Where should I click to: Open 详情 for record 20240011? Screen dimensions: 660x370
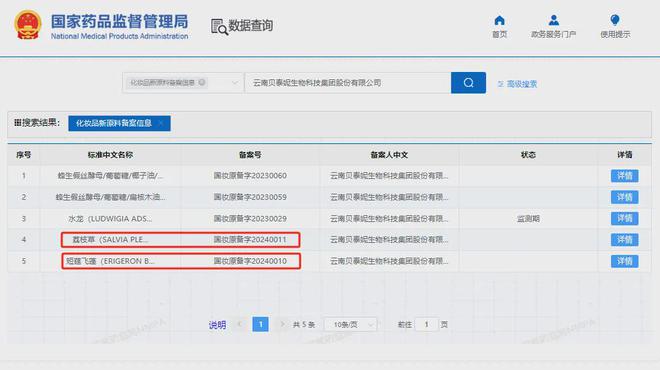pos(624,240)
